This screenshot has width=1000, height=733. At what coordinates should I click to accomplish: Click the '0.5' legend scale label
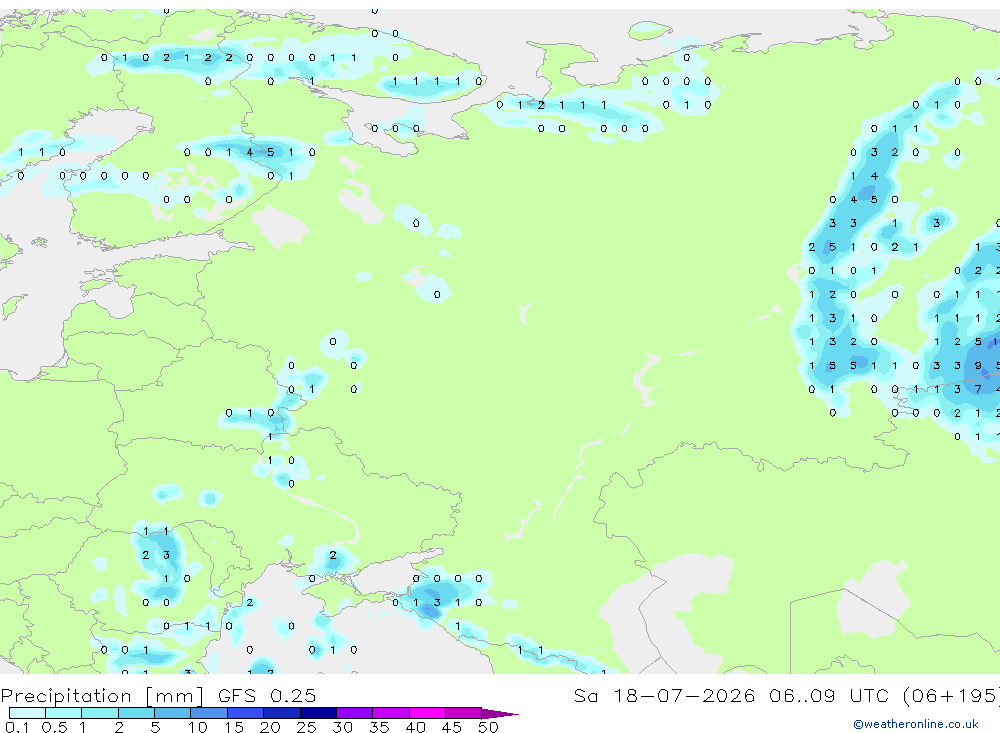pos(54,727)
